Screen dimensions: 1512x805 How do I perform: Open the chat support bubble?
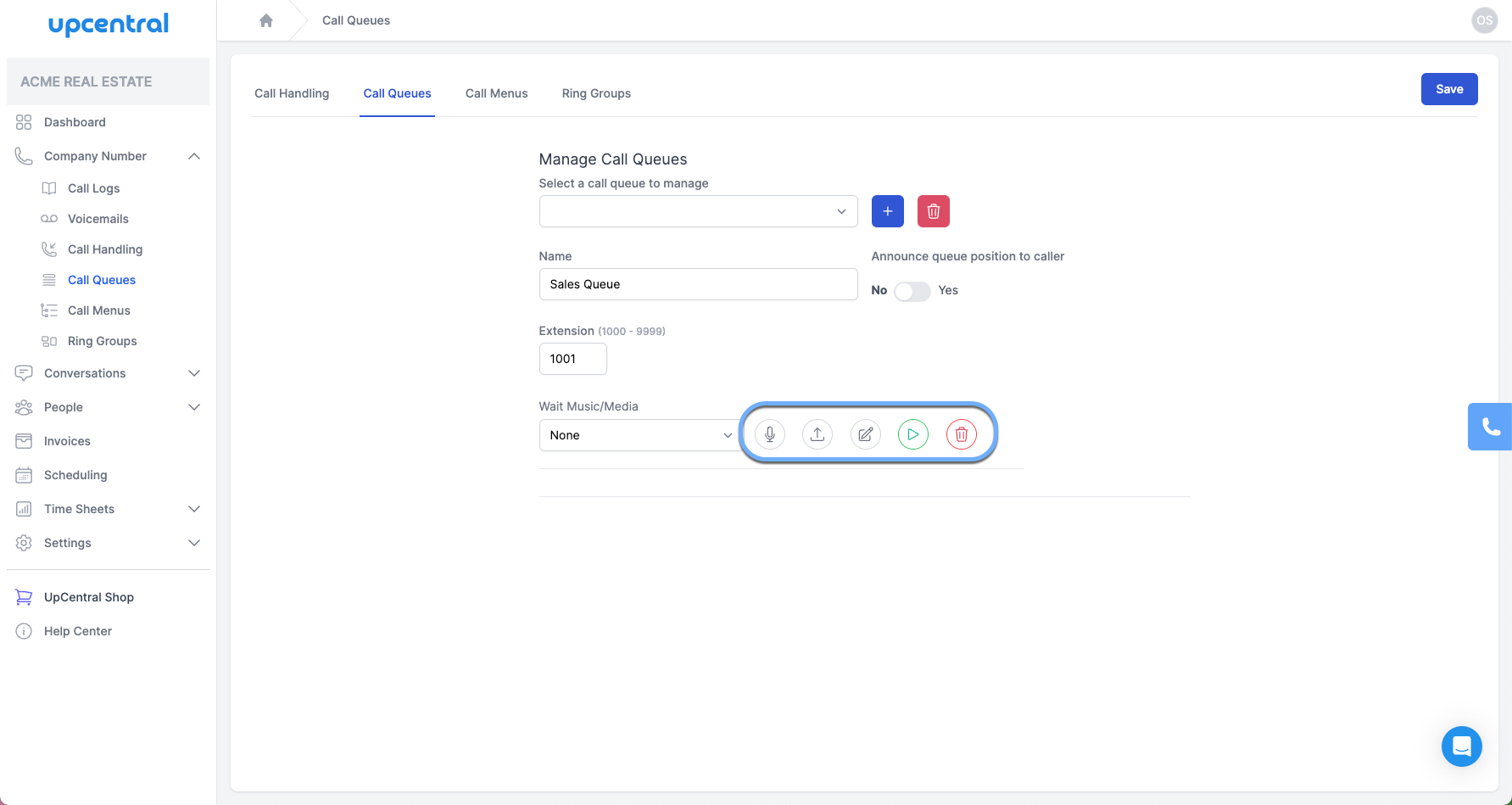coord(1461,746)
